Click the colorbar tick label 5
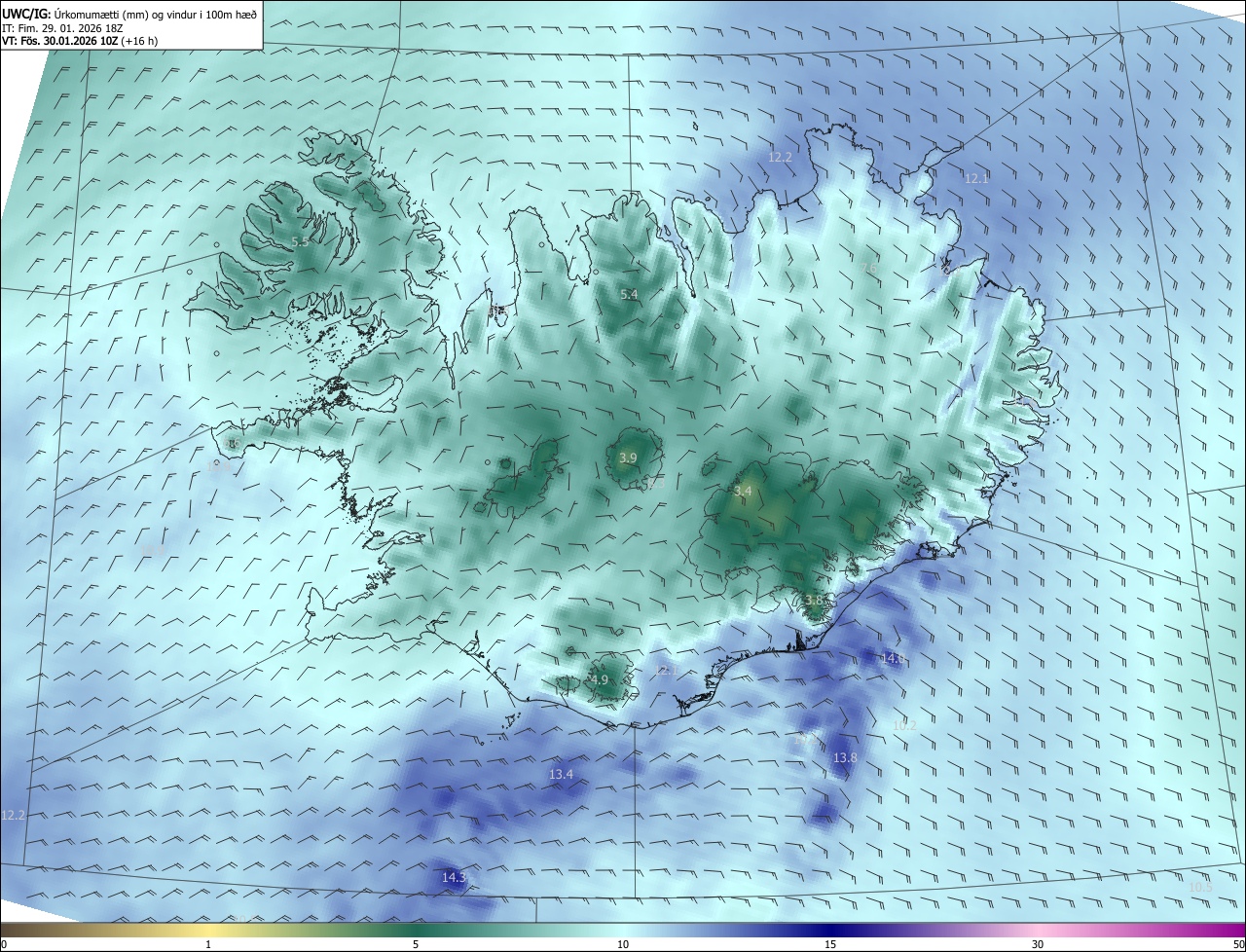 pos(416,944)
